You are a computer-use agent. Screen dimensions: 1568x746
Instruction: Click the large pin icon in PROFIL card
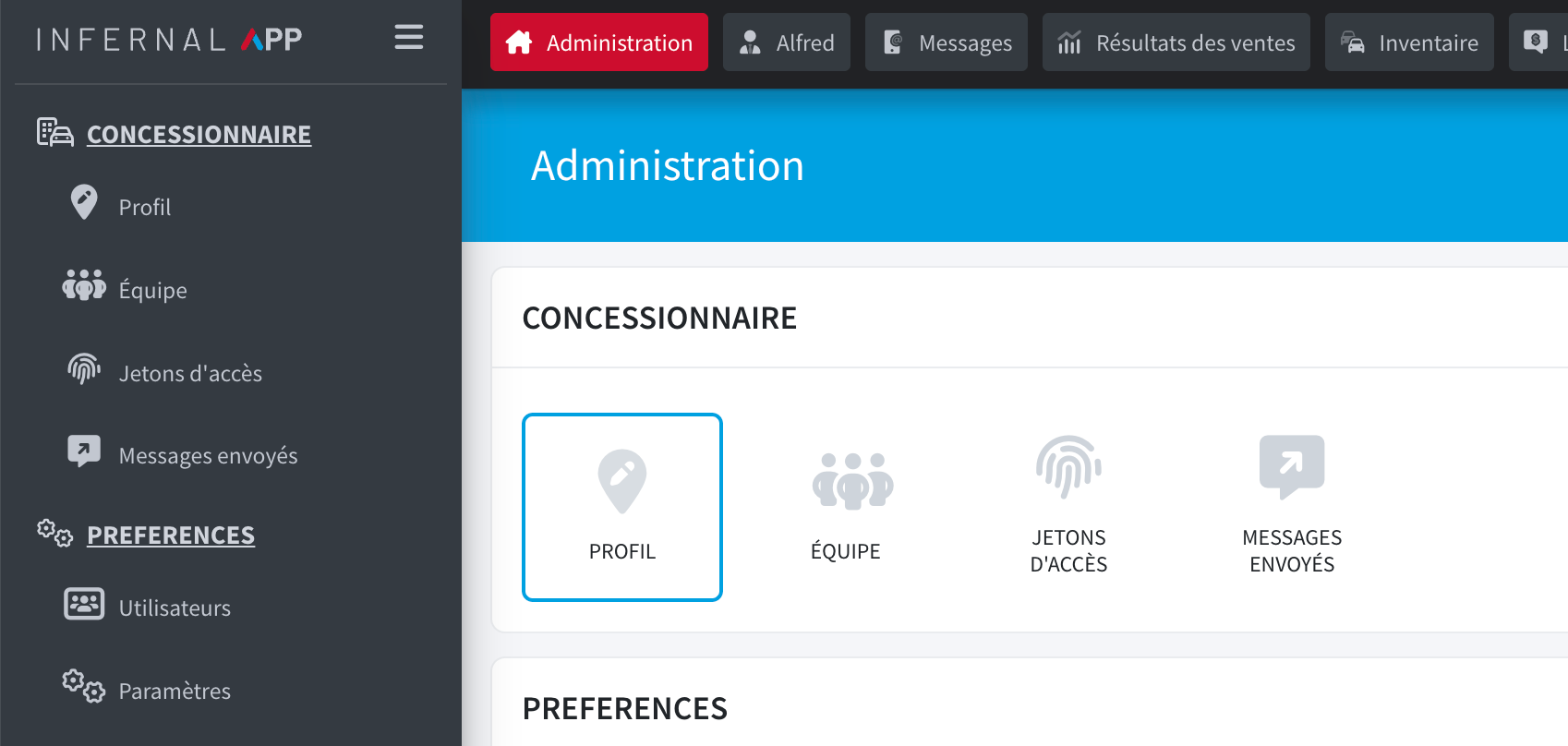pos(622,481)
